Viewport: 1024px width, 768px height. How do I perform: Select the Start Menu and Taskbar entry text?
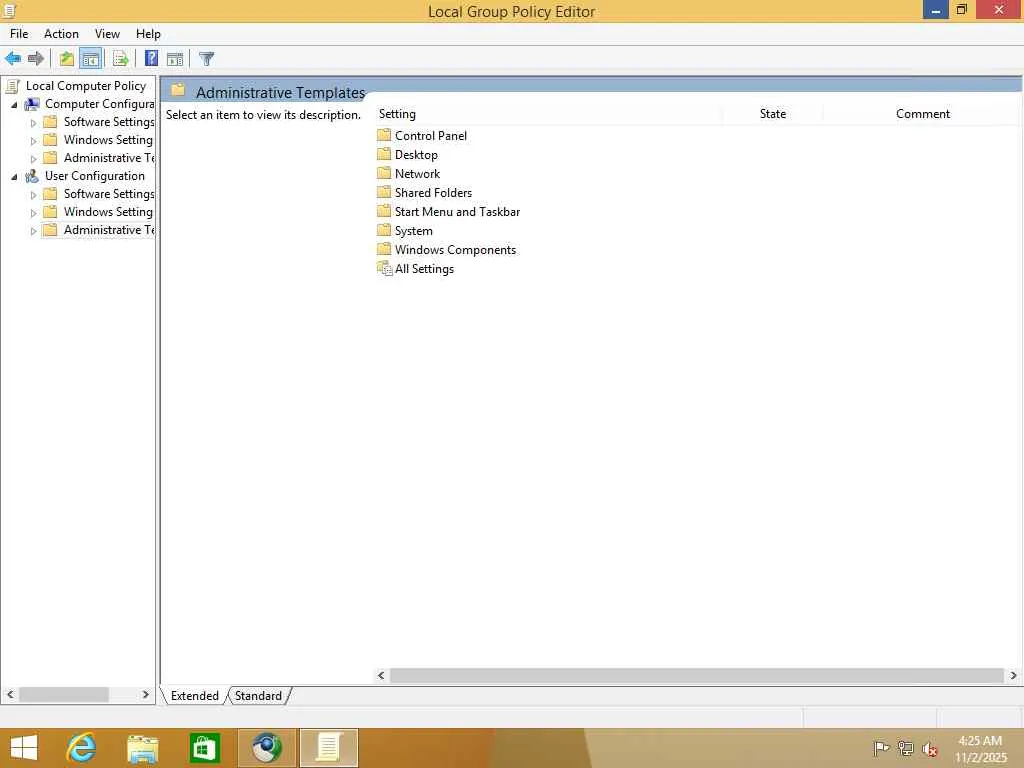pos(457,212)
